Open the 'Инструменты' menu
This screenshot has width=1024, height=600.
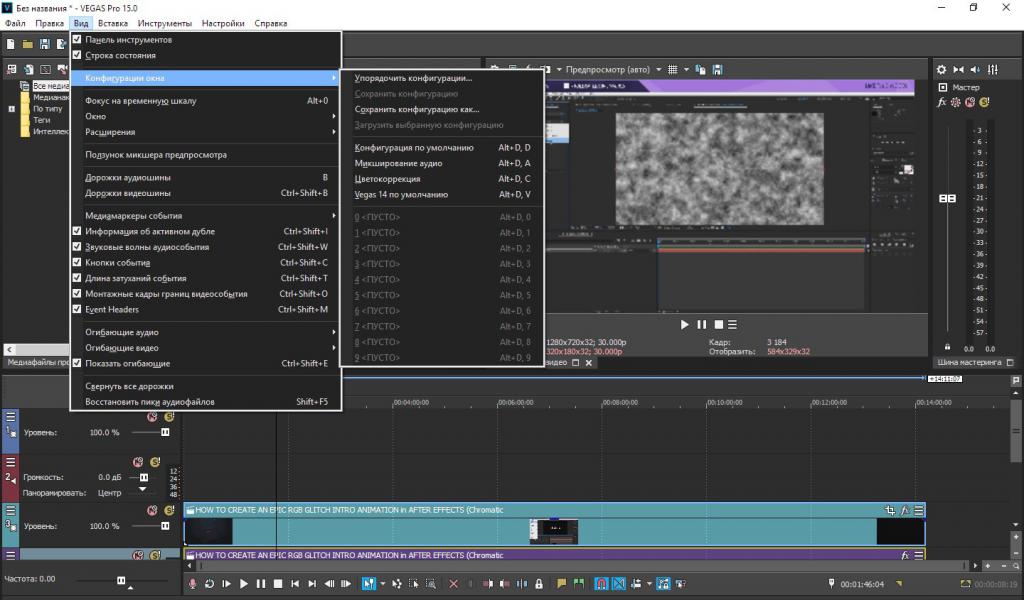click(x=165, y=22)
